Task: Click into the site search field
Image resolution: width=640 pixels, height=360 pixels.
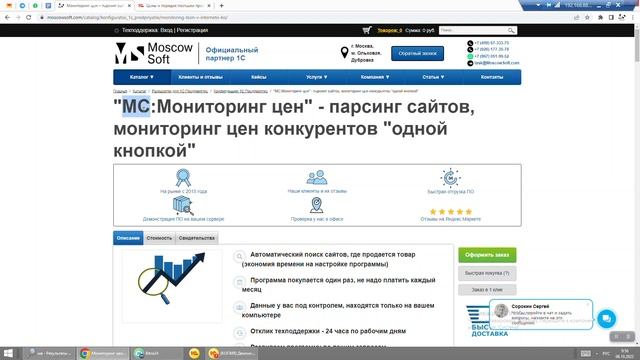Action: pos(473,31)
